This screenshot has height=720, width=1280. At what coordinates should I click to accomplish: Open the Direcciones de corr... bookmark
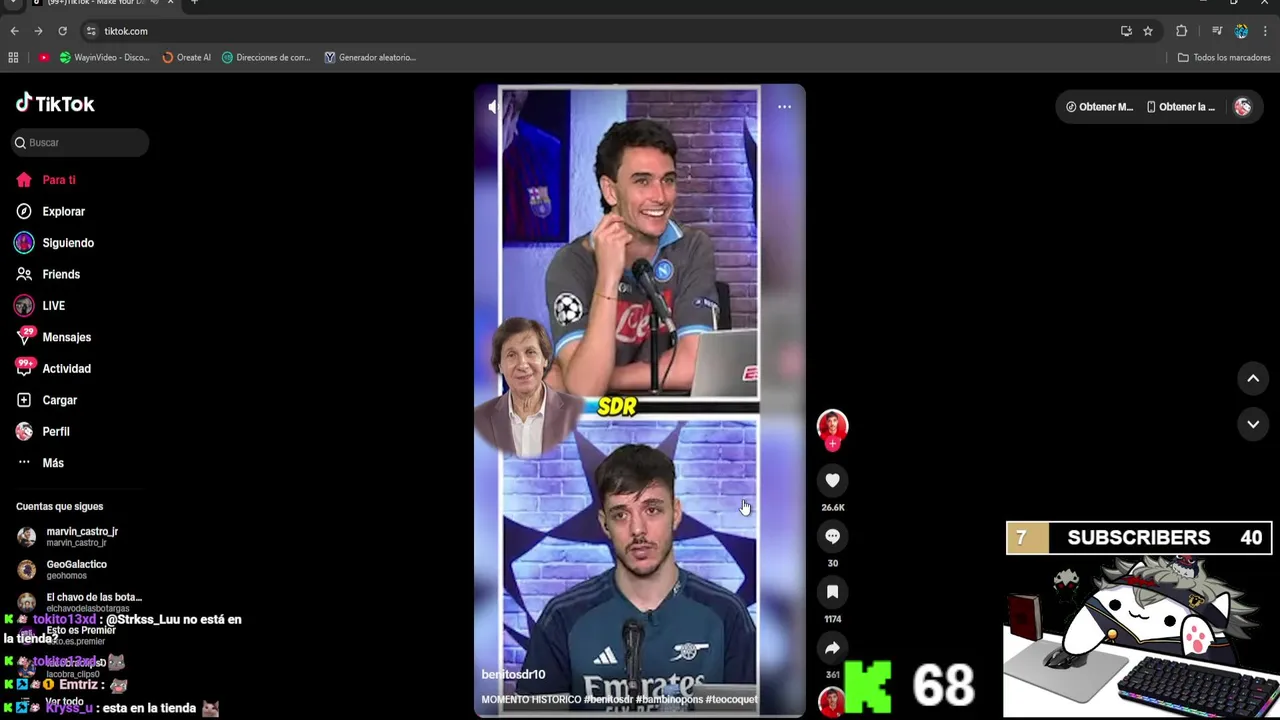tap(266, 57)
